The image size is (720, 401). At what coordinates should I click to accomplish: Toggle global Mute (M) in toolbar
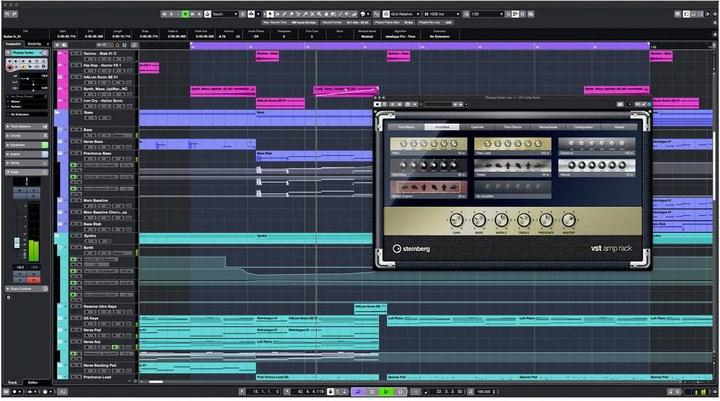[x=164, y=14]
